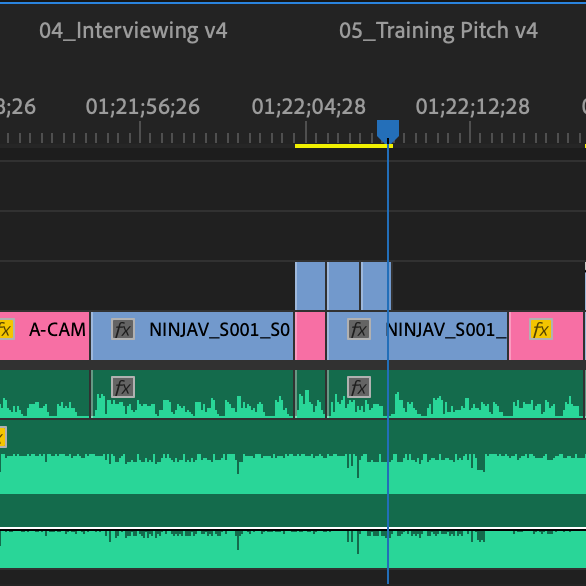Click the gray fx badge on first NINJAV_S001_S0 clip

pyautogui.click(x=123, y=329)
